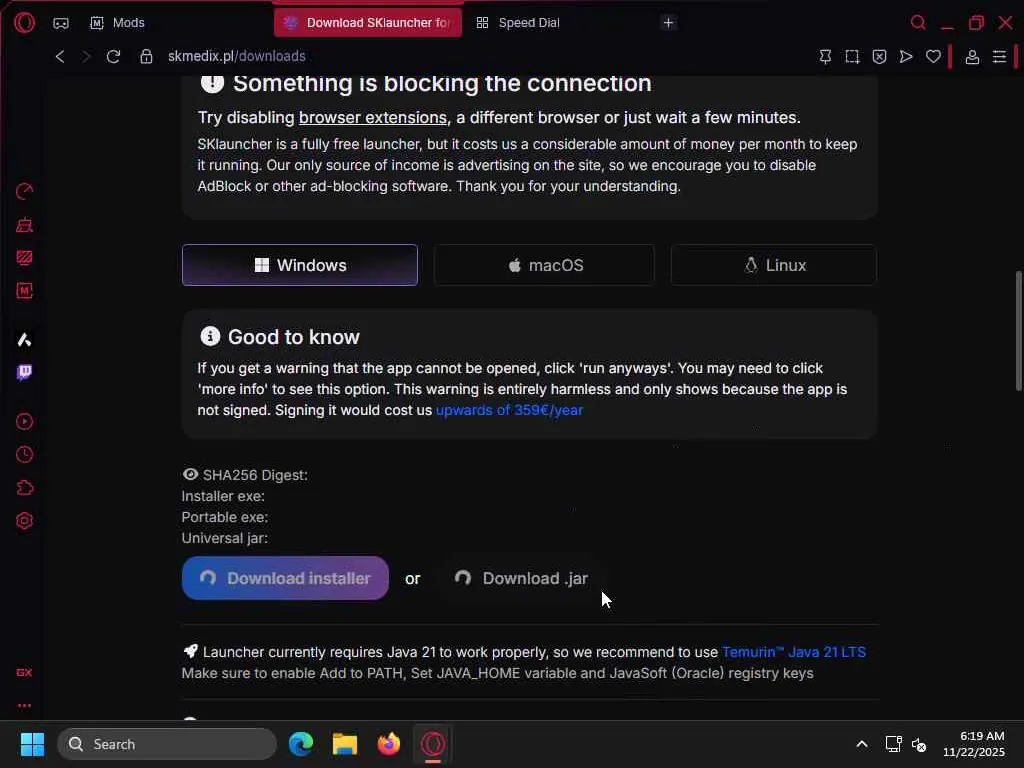Click the 'Installer exe:' text
This screenshot has height=768, width=1024.
pyautogui.click(x=223, y=496)
